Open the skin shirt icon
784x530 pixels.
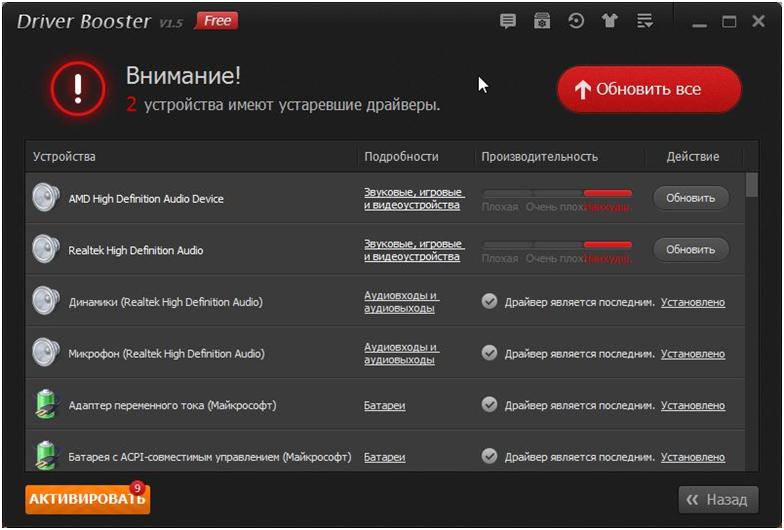click(610, 21)
